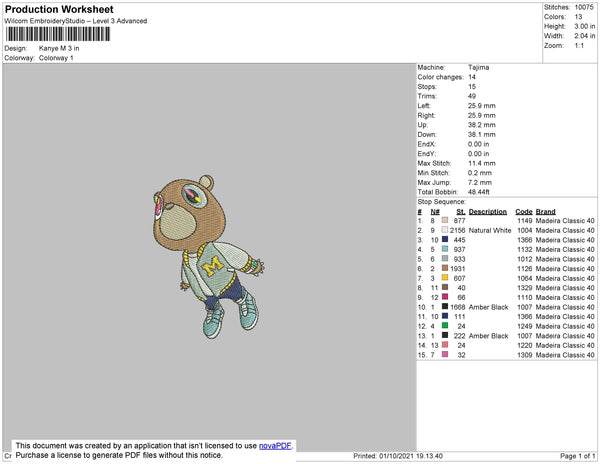Click the 'Color changes' value '14'
Screen dimensions: 600x464
pyautogui.click(x=472, y=77)
